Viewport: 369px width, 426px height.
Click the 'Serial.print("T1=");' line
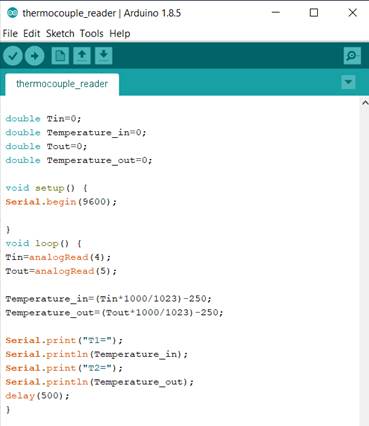click(x=64, y=340)
